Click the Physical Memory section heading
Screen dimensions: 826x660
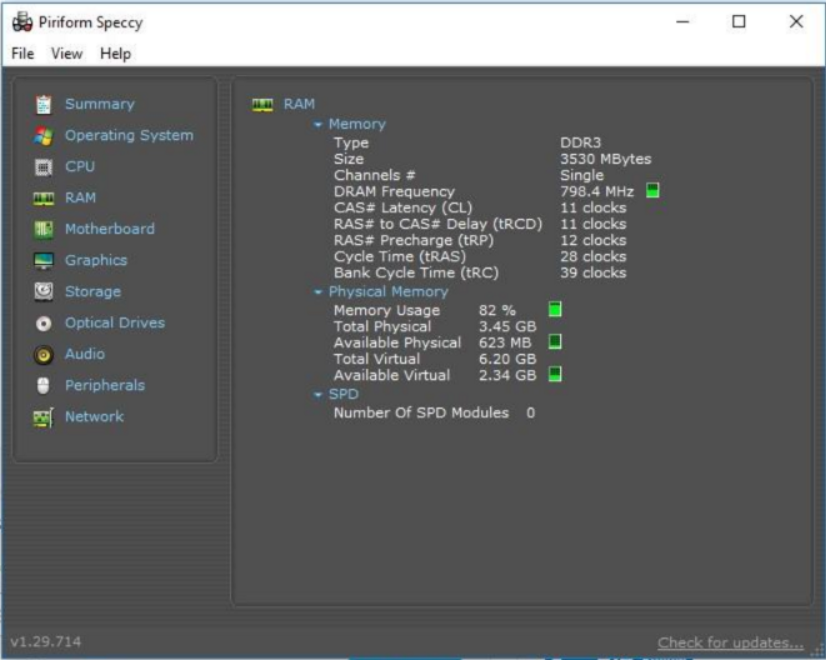(x=388, y=292)
